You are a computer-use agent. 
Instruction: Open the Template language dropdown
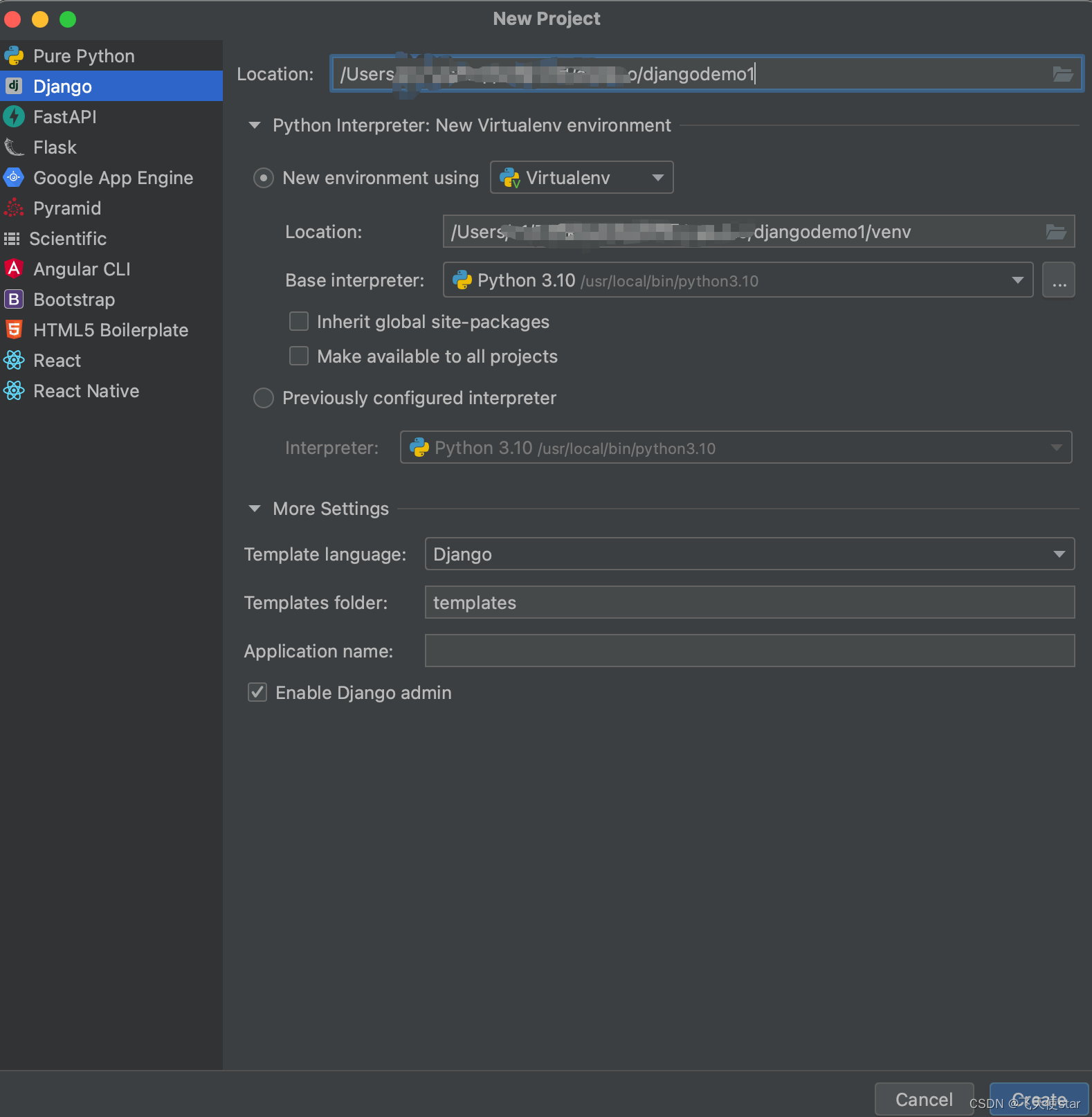(749, 554)
